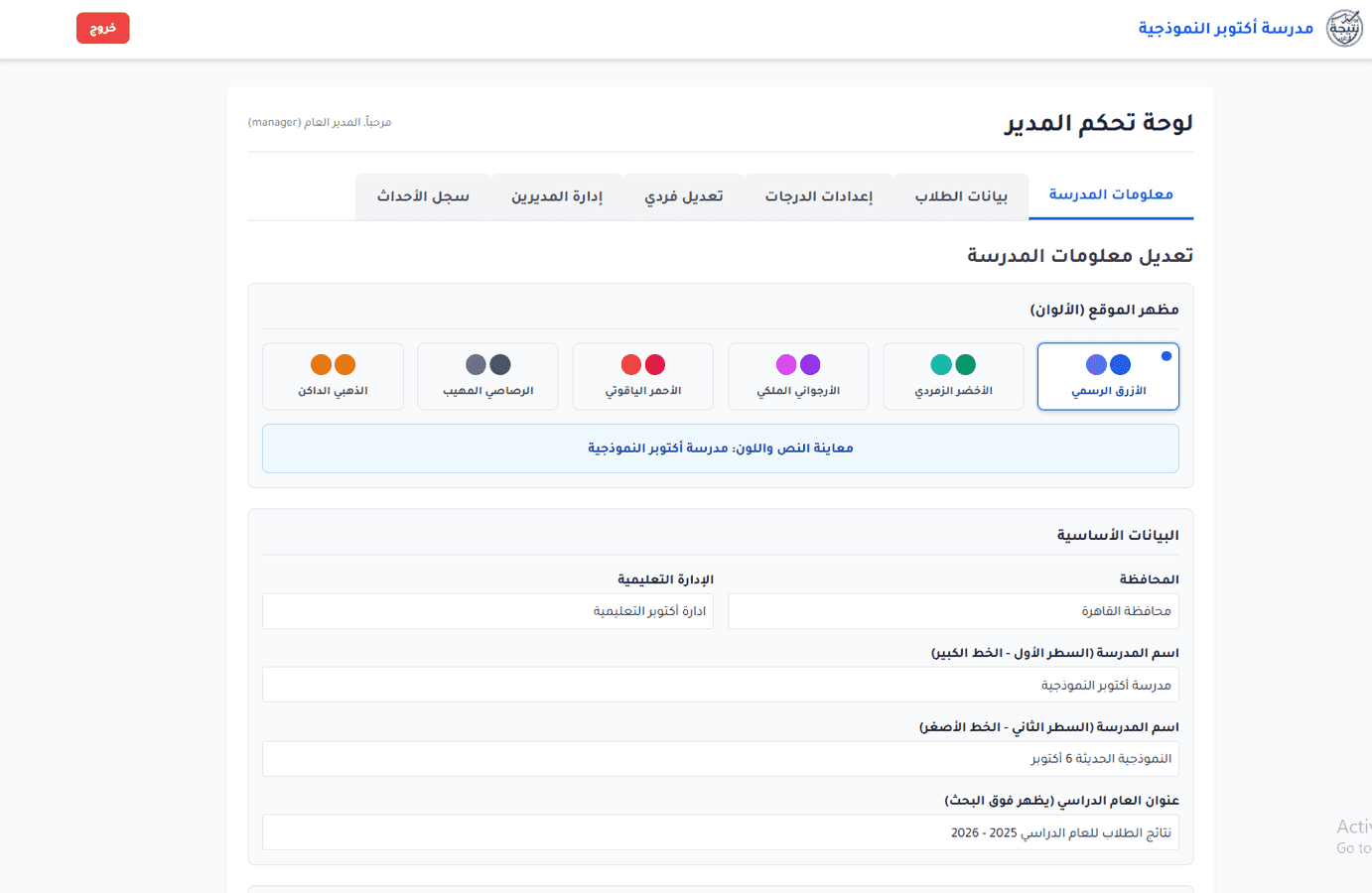Screen dimensions: 1372x893
Task: Switch to the بيانات الطلاب tab
Action: click(960, 195)
